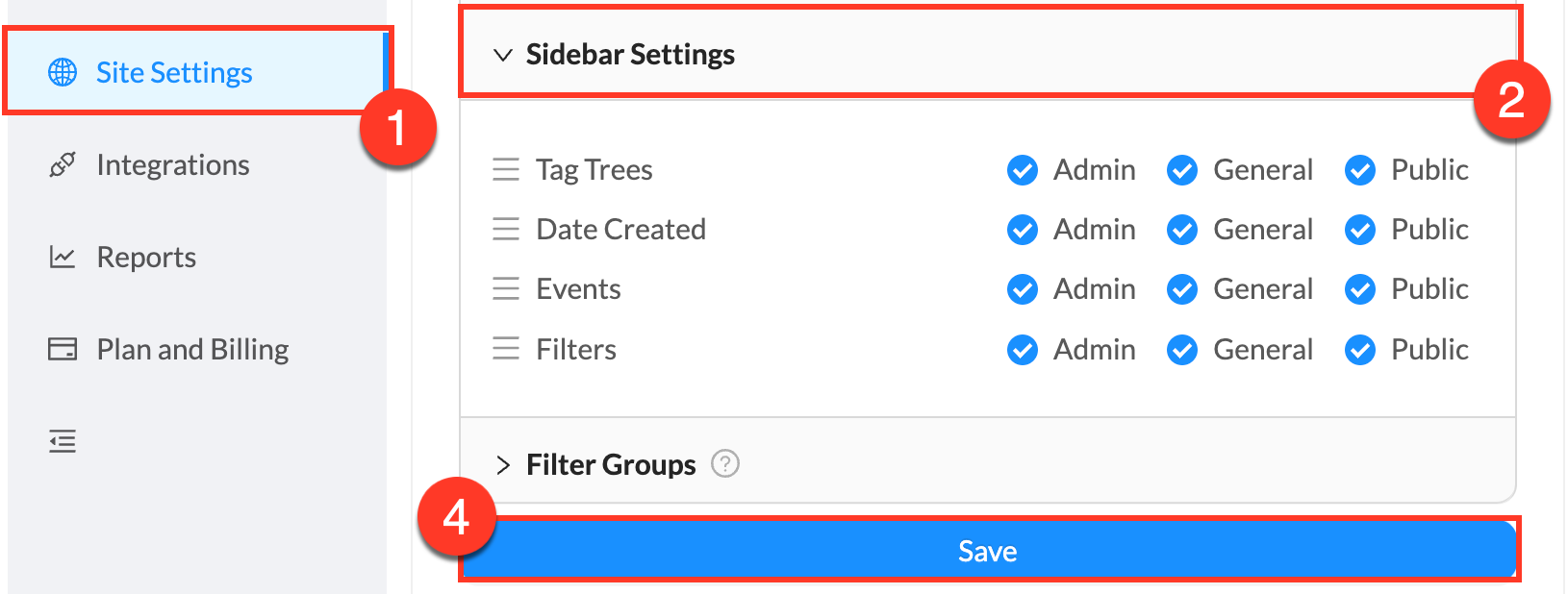1568x594 pixels.
Task: Grab the drag handle next to Tag Trees
Action: [506, 170]
